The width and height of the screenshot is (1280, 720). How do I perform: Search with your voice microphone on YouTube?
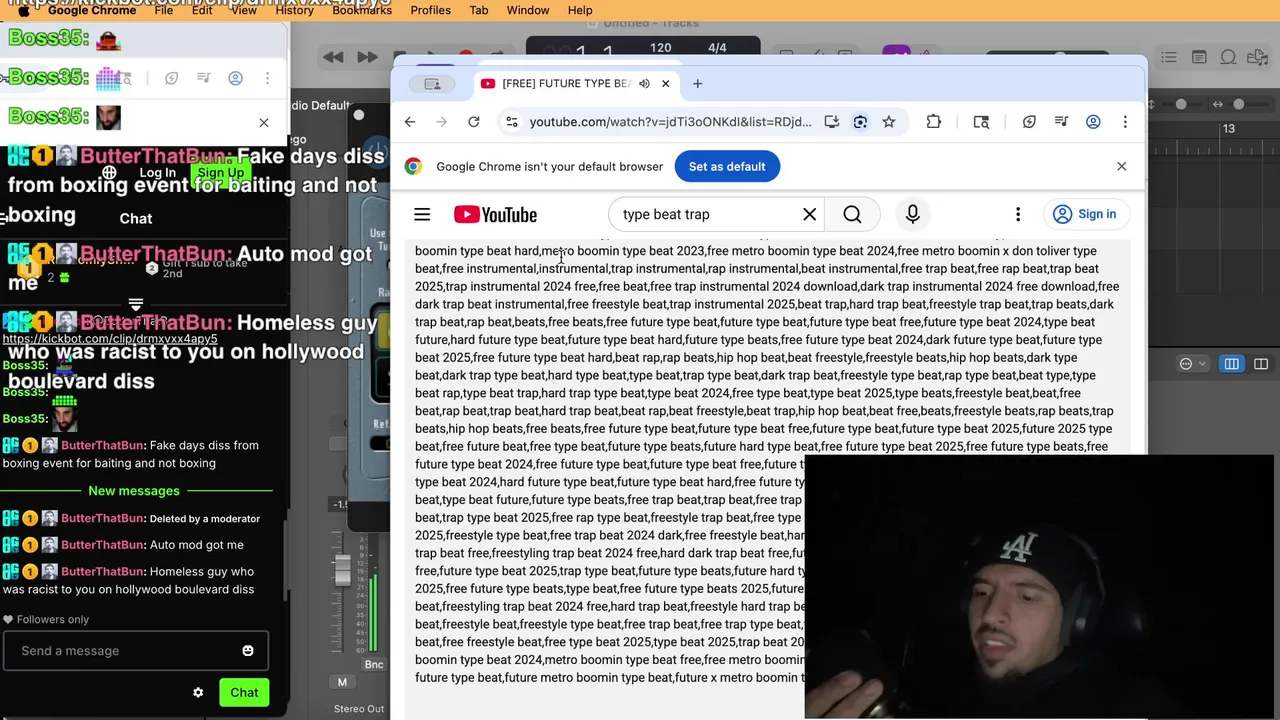(x=912, y=214)
